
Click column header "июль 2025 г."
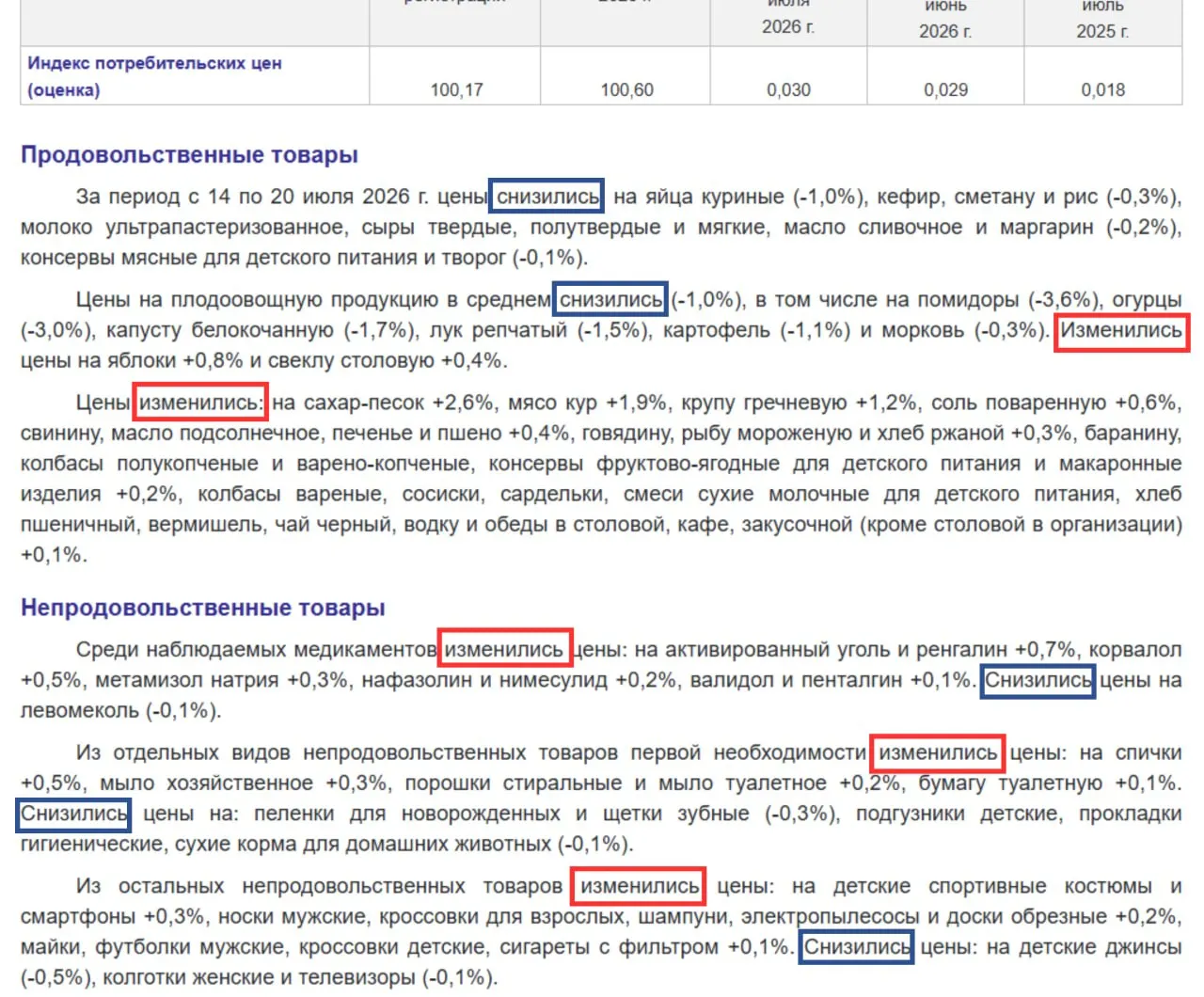click(1102, 19)
